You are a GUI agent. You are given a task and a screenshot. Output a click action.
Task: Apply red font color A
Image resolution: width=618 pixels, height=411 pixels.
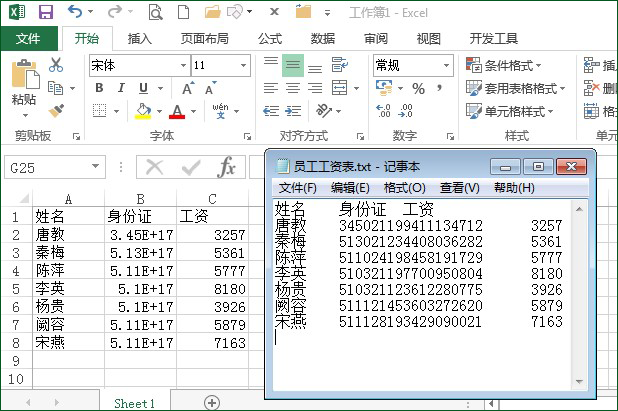[x=177, y=111]
